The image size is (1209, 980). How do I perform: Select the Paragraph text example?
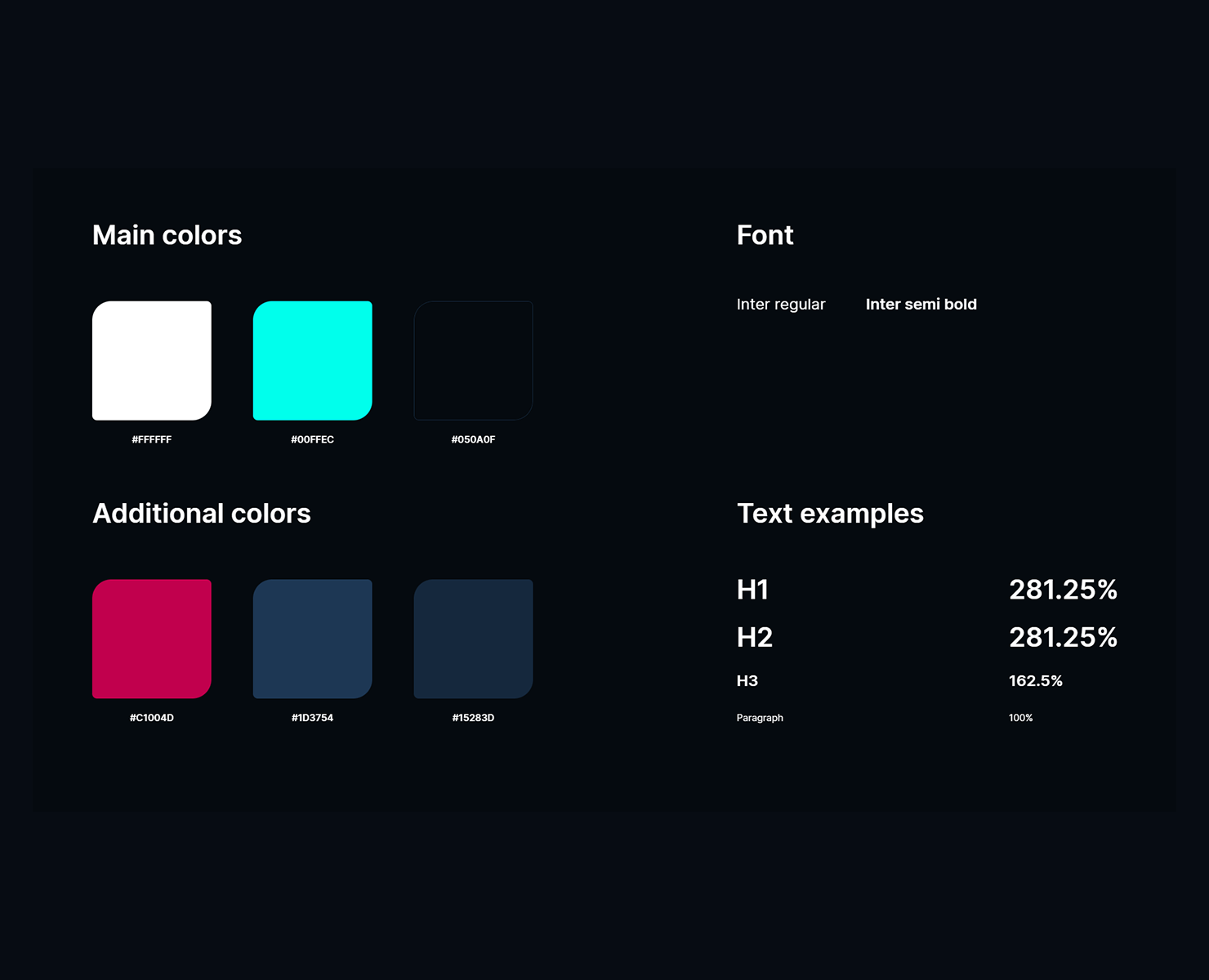pyautogui.click(x=760, y=718)
